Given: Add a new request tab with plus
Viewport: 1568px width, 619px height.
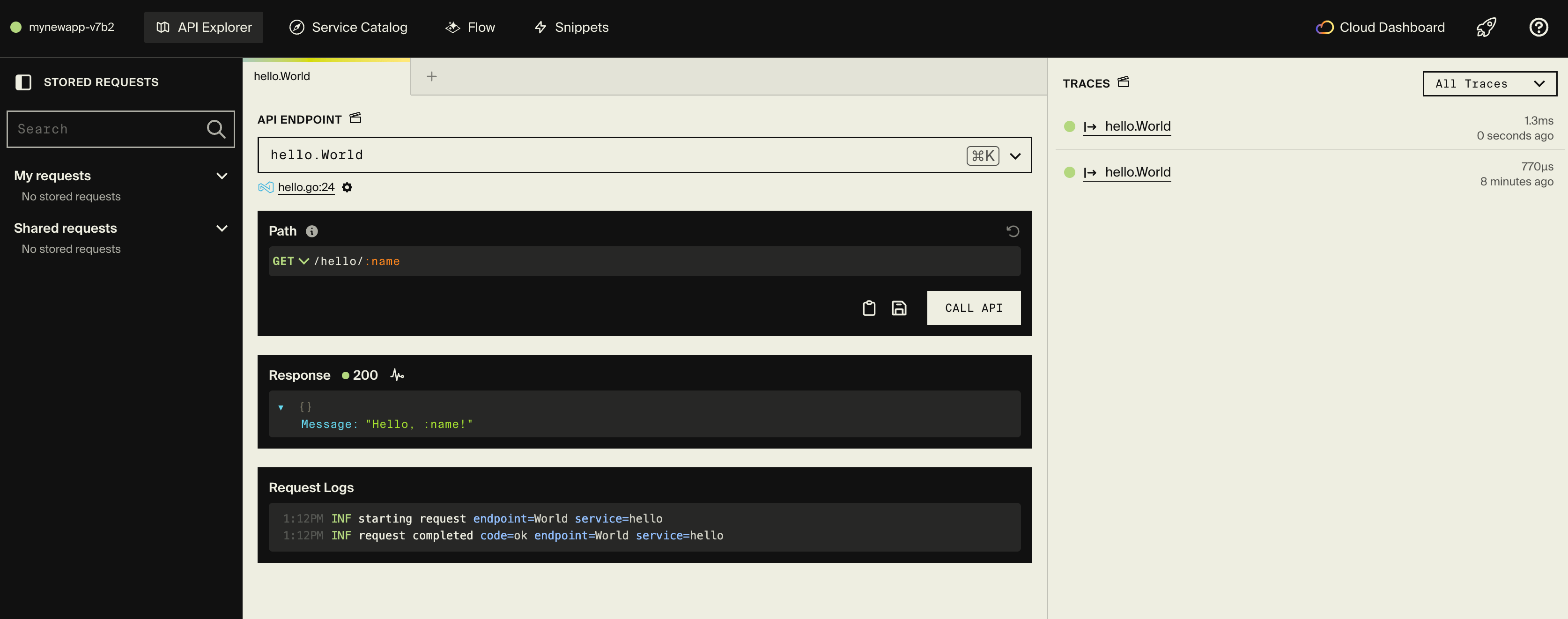Looking at the screenshot, I should (x=431, y=77).
